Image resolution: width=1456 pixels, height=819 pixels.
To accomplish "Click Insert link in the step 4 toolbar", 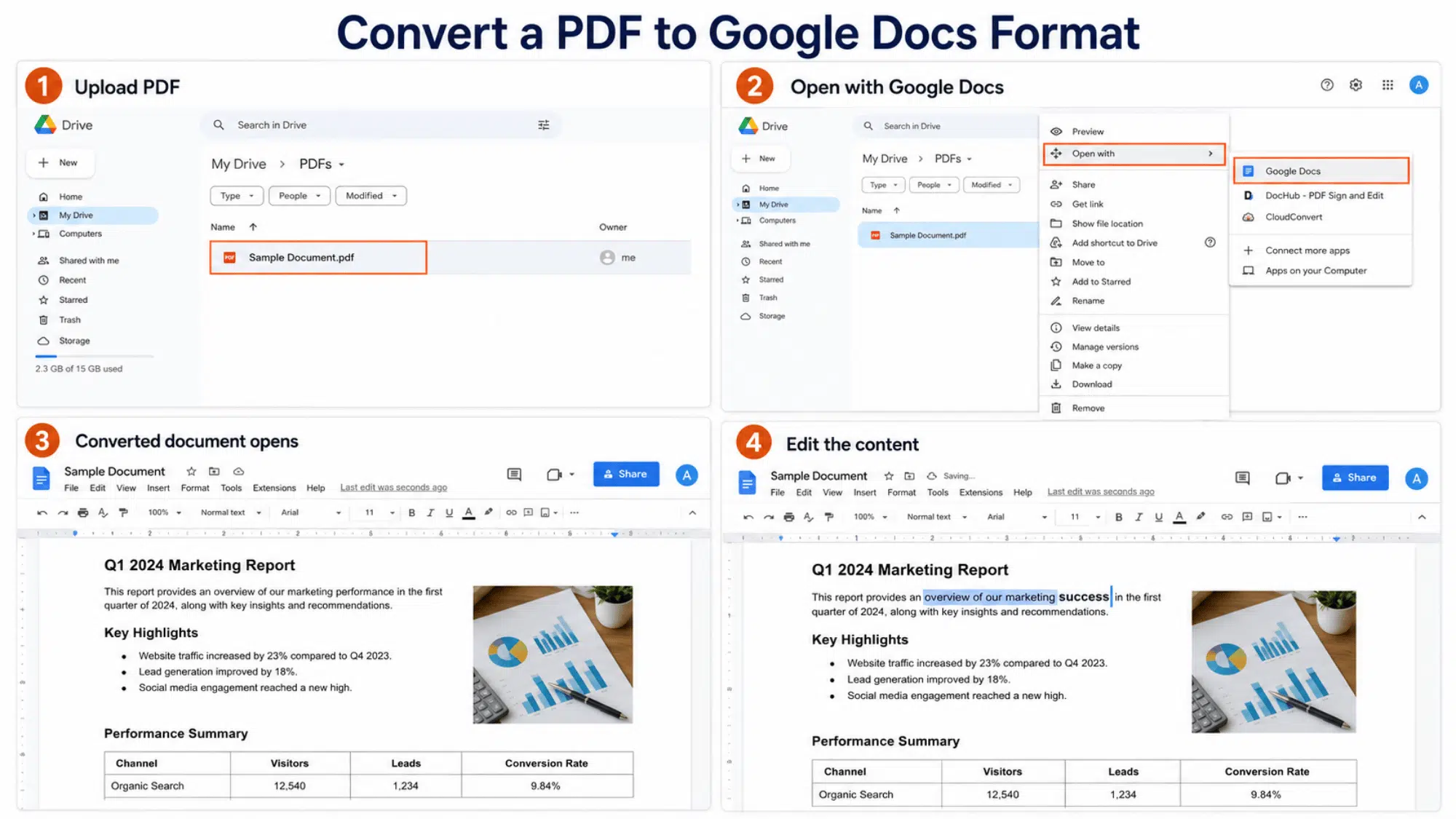I will coord(1227,517).
